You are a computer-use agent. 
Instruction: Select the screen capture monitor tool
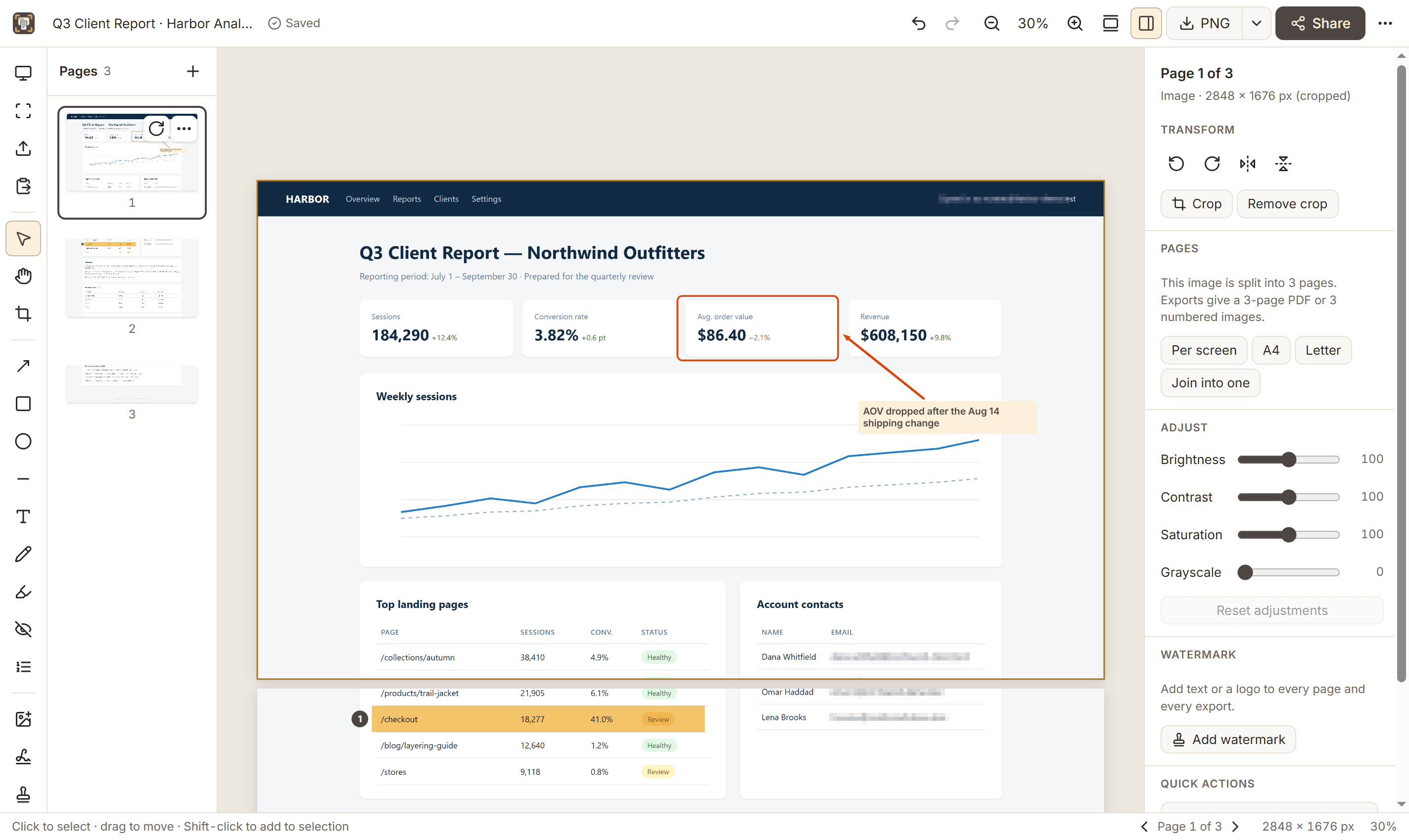pos(23,73)
